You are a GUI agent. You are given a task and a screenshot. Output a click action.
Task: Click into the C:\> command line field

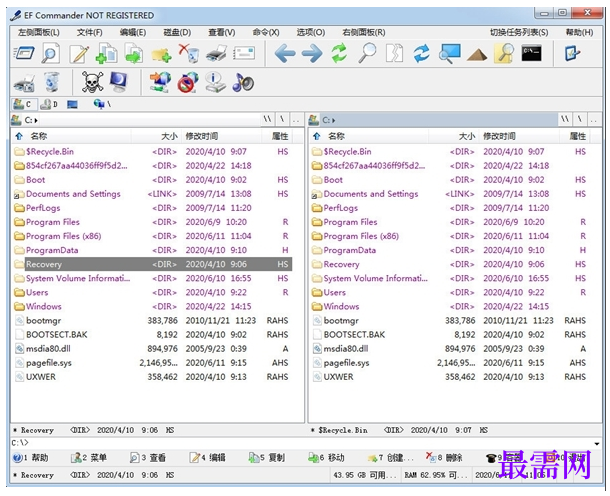coord(303,443)
